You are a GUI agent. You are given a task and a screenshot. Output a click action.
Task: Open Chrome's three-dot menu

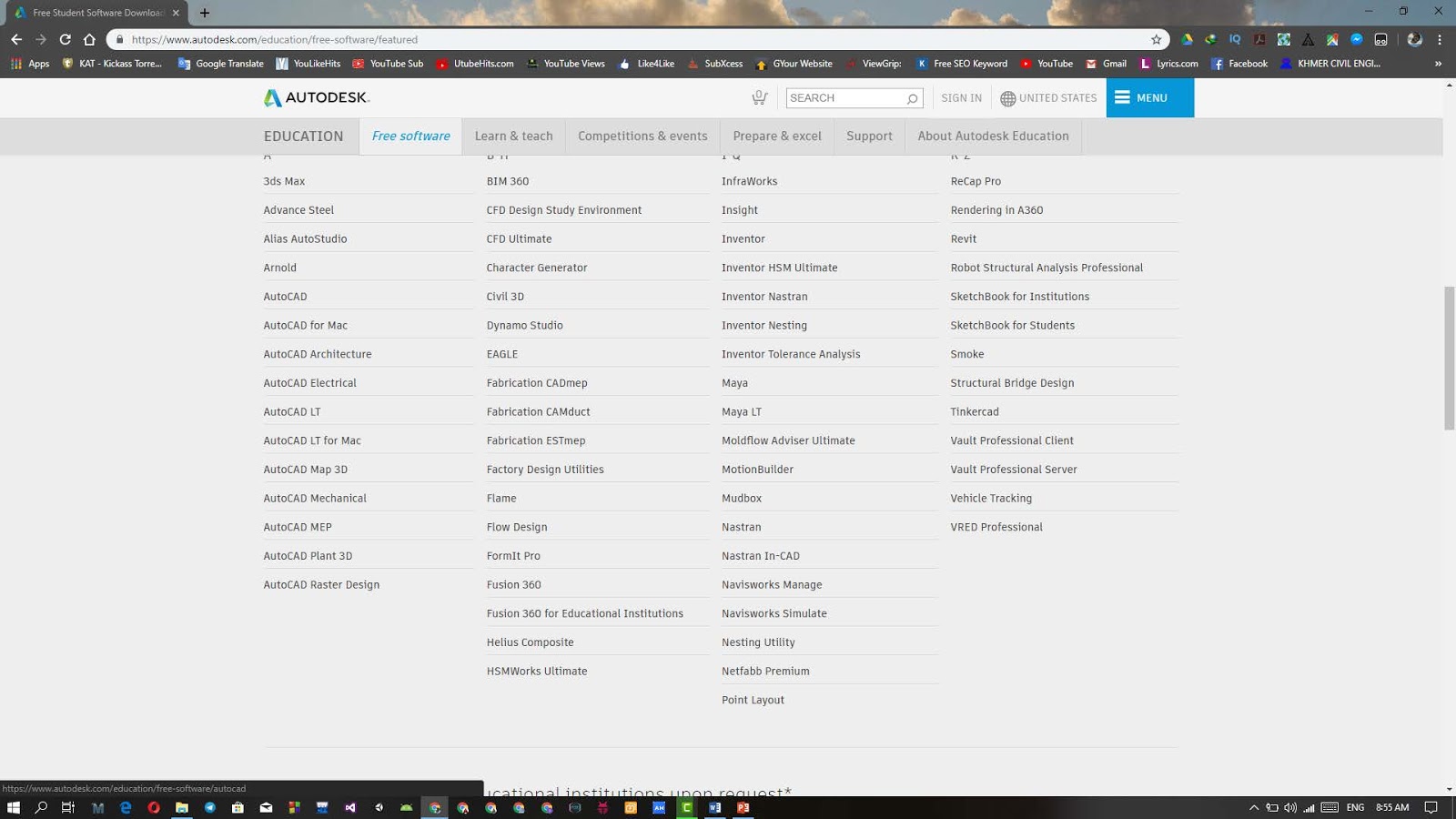(x=1440, y=39)
